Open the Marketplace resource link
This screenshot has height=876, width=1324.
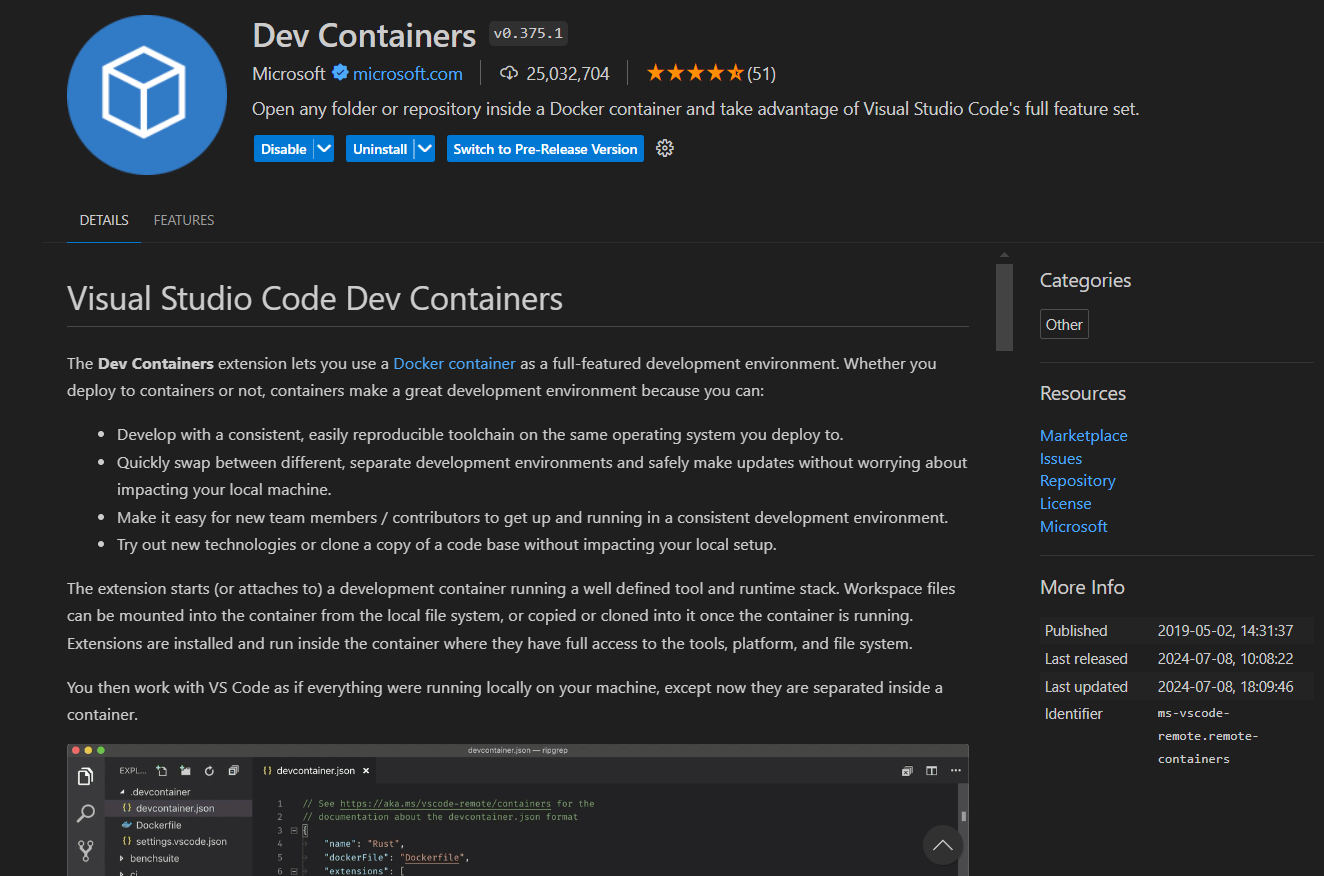pos(1083,435)
